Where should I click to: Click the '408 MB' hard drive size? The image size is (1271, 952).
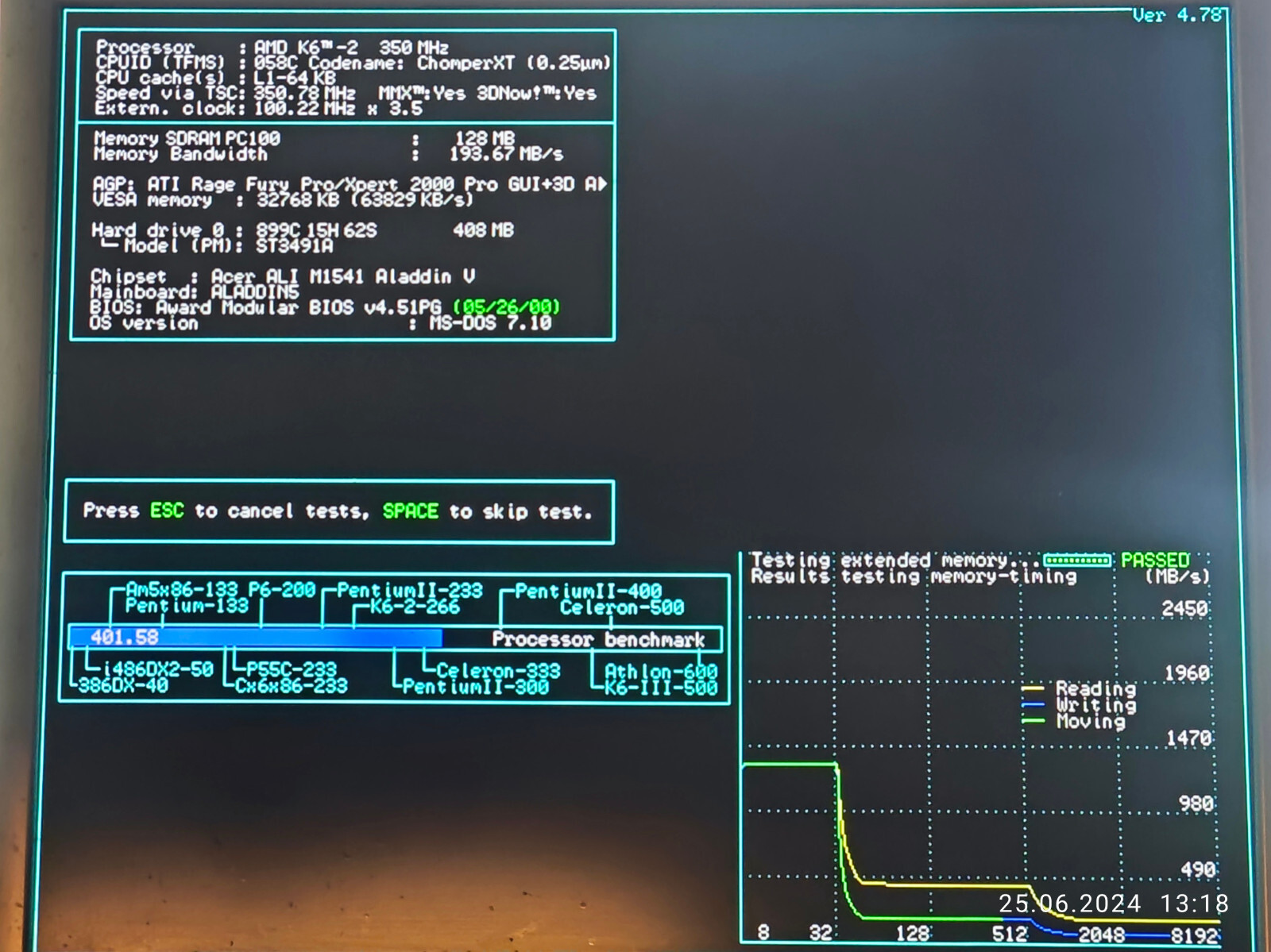click(483, 231)
